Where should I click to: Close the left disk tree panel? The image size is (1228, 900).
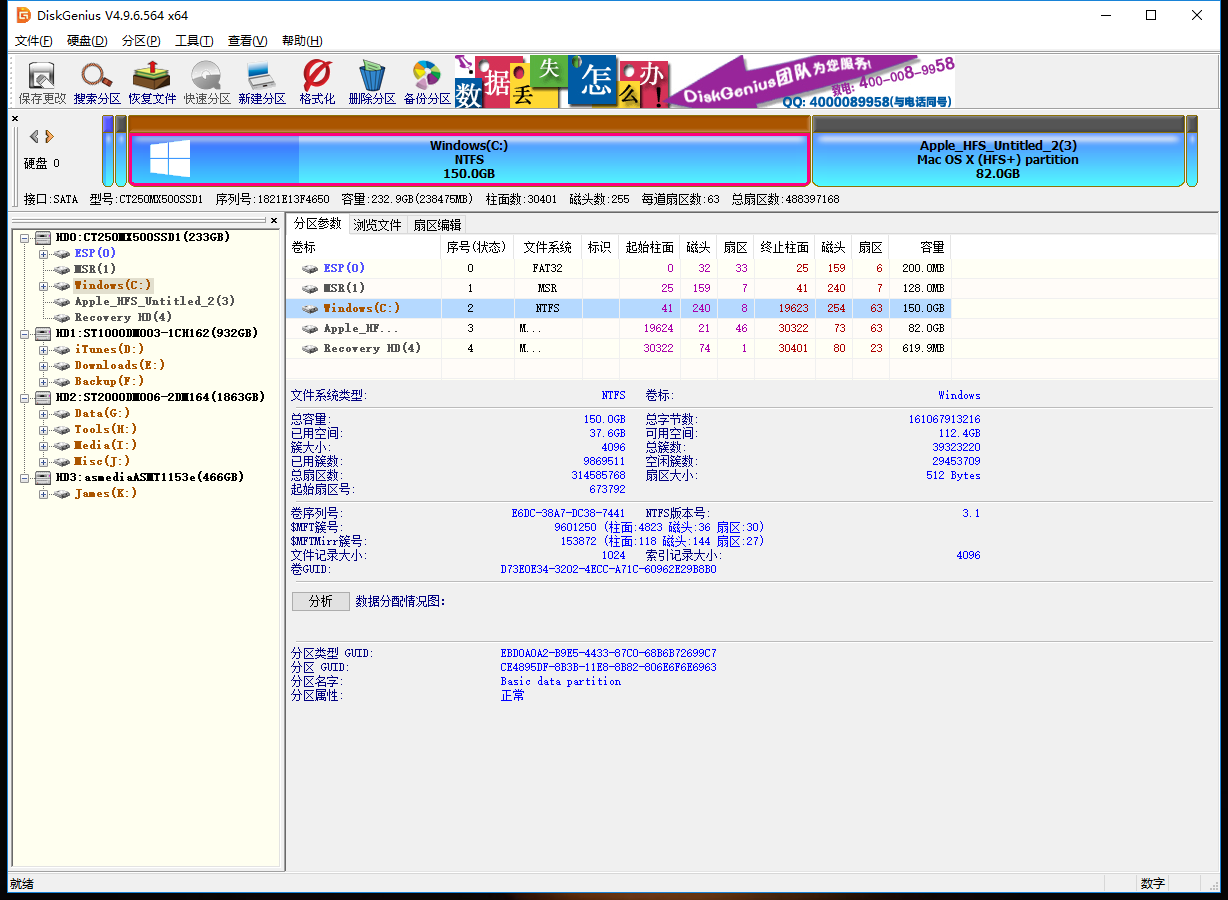point(274,220)
